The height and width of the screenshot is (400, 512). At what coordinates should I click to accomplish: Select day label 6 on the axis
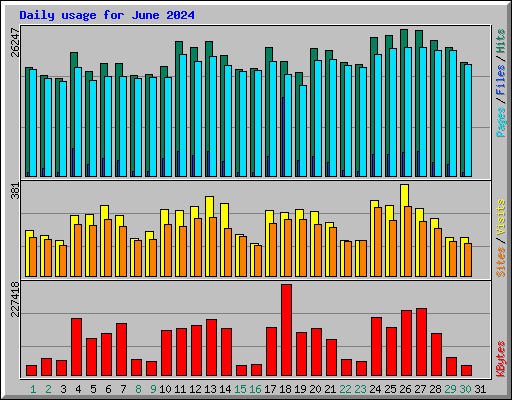[x=108, y=389]
